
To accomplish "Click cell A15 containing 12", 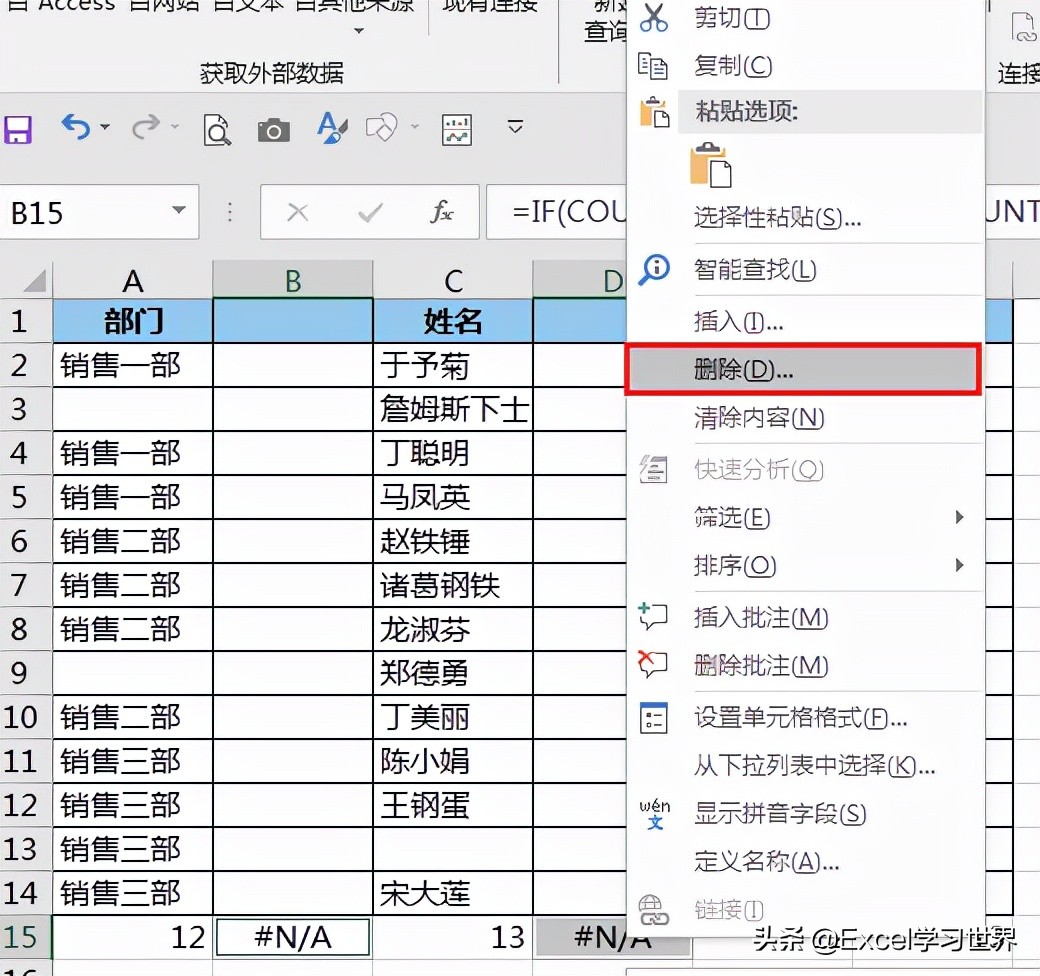I will click(x=133, y=937).
